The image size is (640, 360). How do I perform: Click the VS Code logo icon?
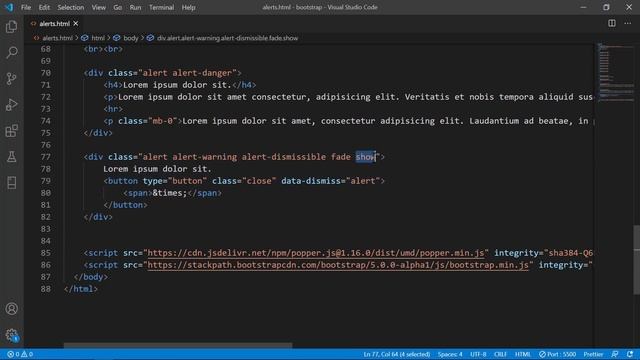(9, 7)
